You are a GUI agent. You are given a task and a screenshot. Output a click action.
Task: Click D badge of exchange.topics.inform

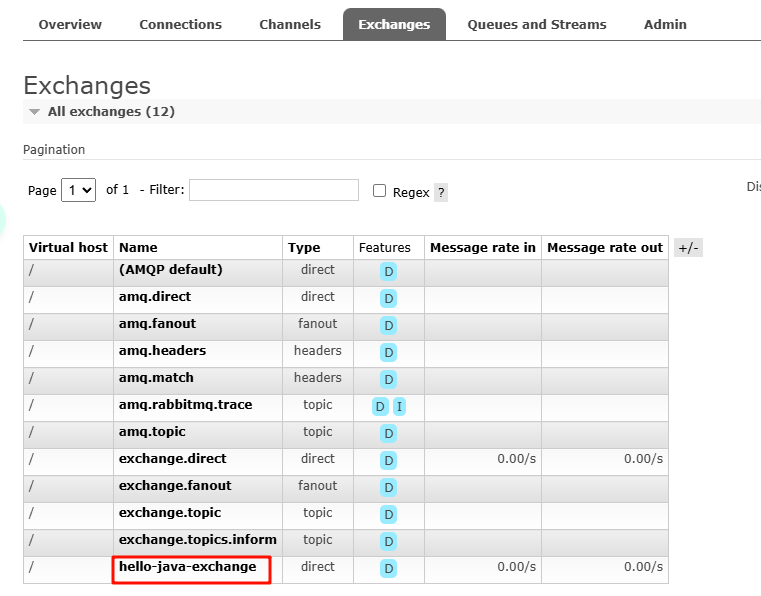388,541
